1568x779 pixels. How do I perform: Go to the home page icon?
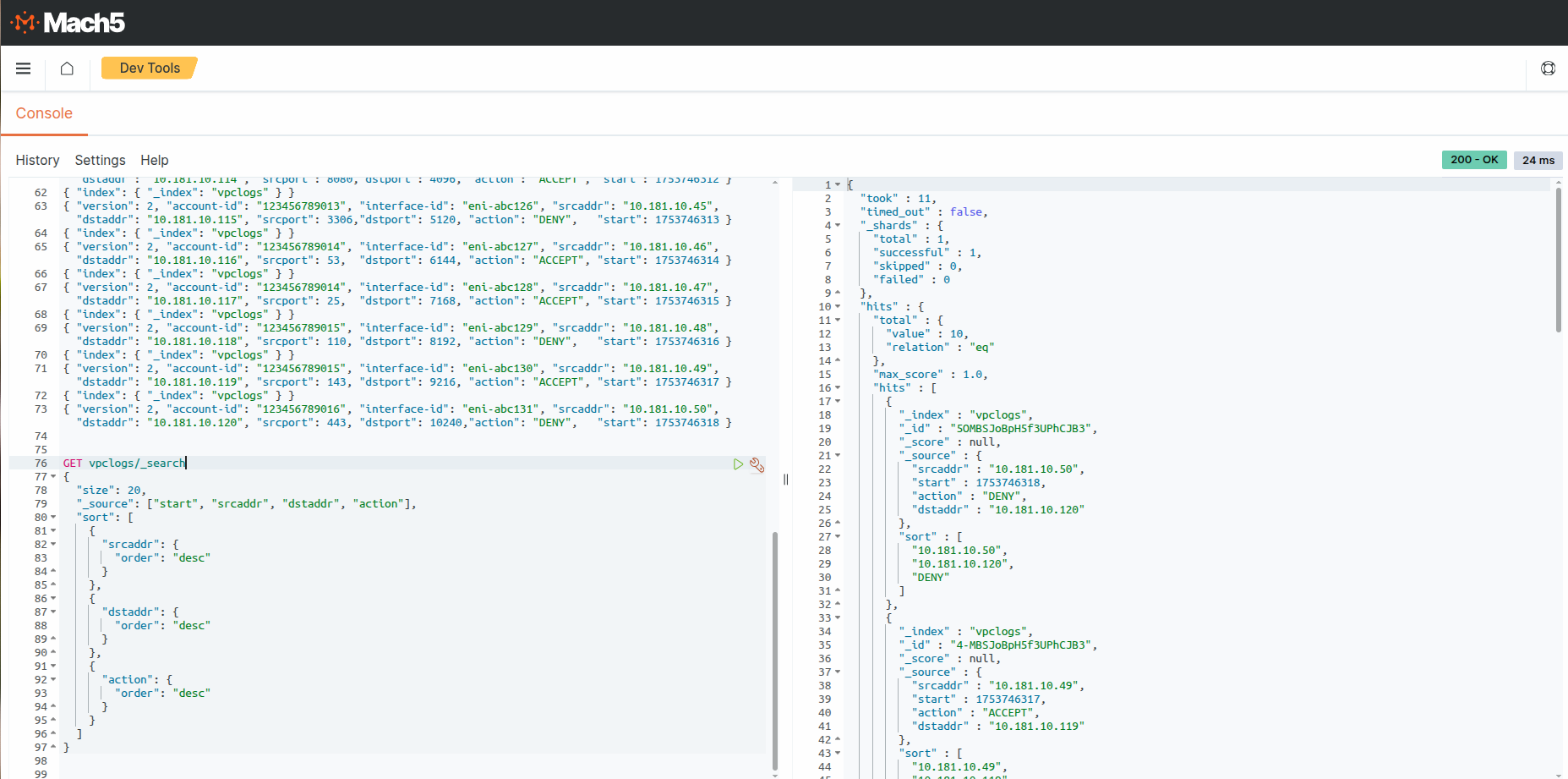[67, 69]
